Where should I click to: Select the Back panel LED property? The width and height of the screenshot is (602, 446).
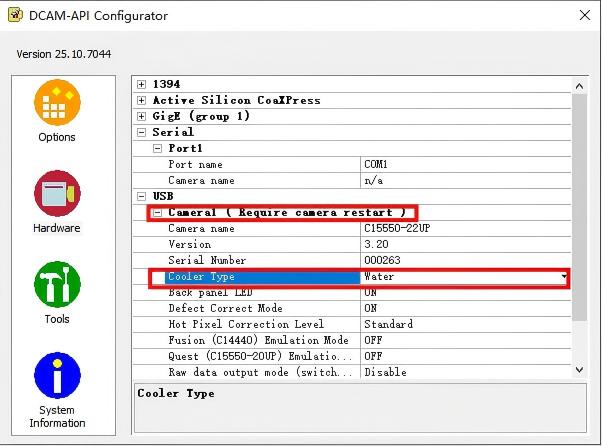(210, 293)
